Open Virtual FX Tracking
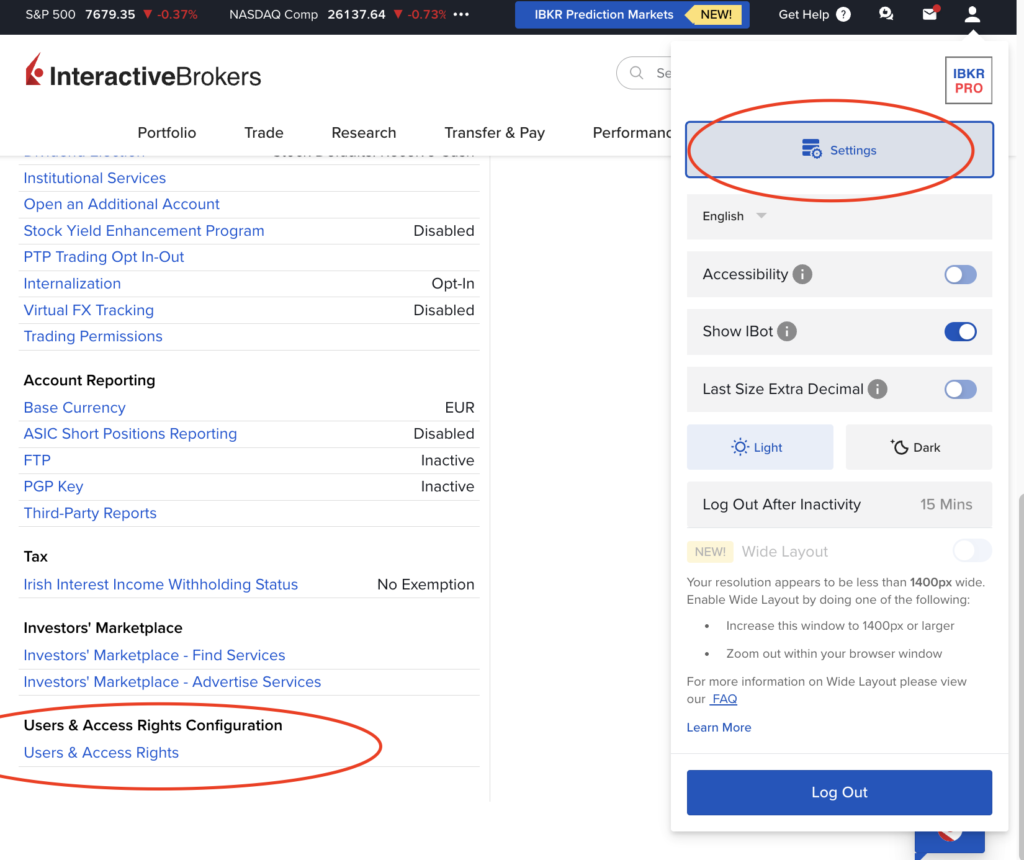The width and height of the screenshot is (1024, 860). coord(89,310)
